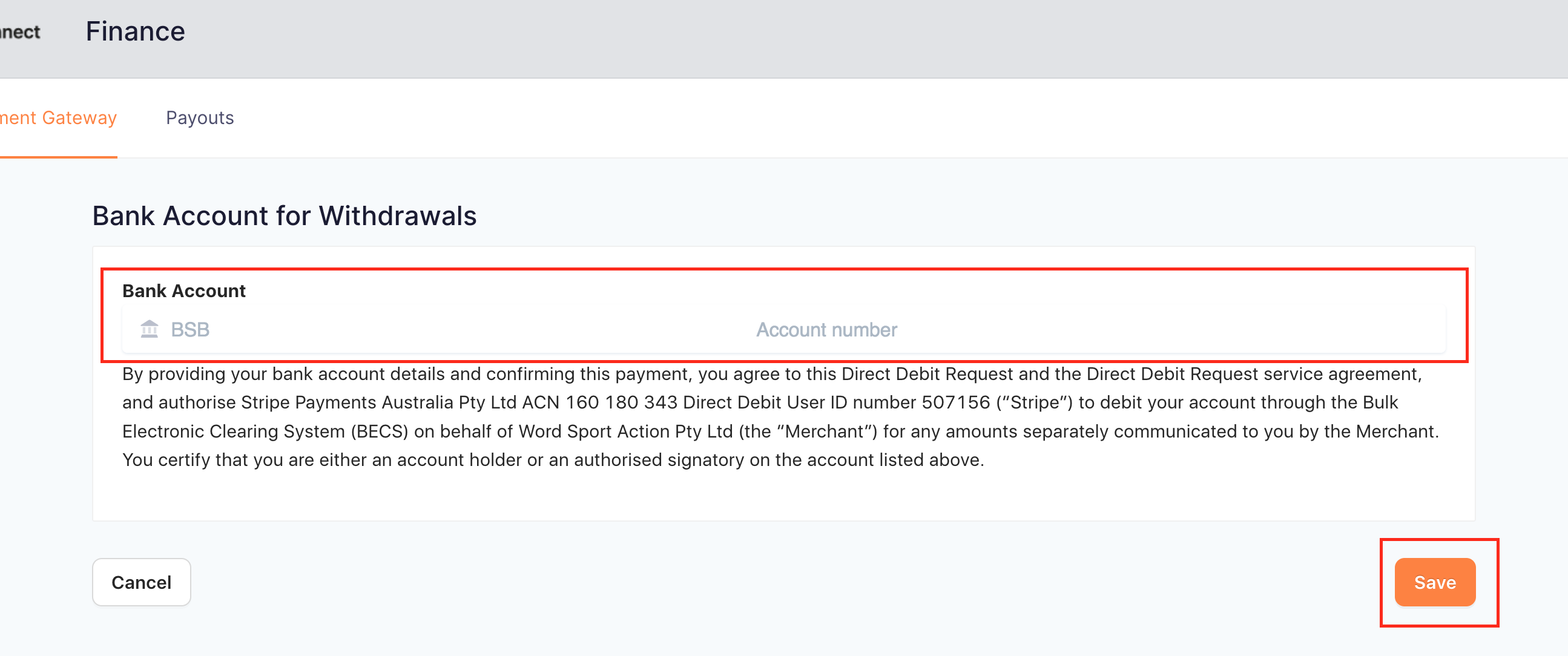Viewport: 1568px width, 656px height.
Task: Save the bank account details
Action: click(1435, 582)
